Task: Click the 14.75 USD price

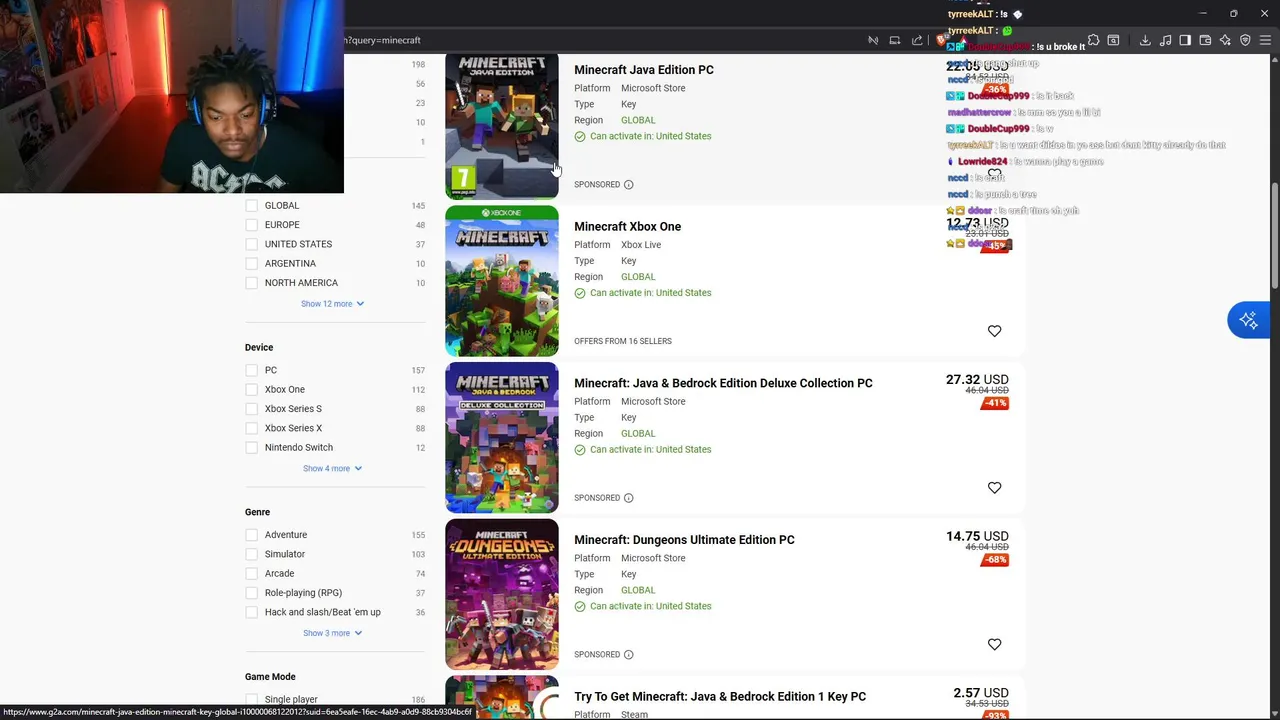Action: [977, 537]
